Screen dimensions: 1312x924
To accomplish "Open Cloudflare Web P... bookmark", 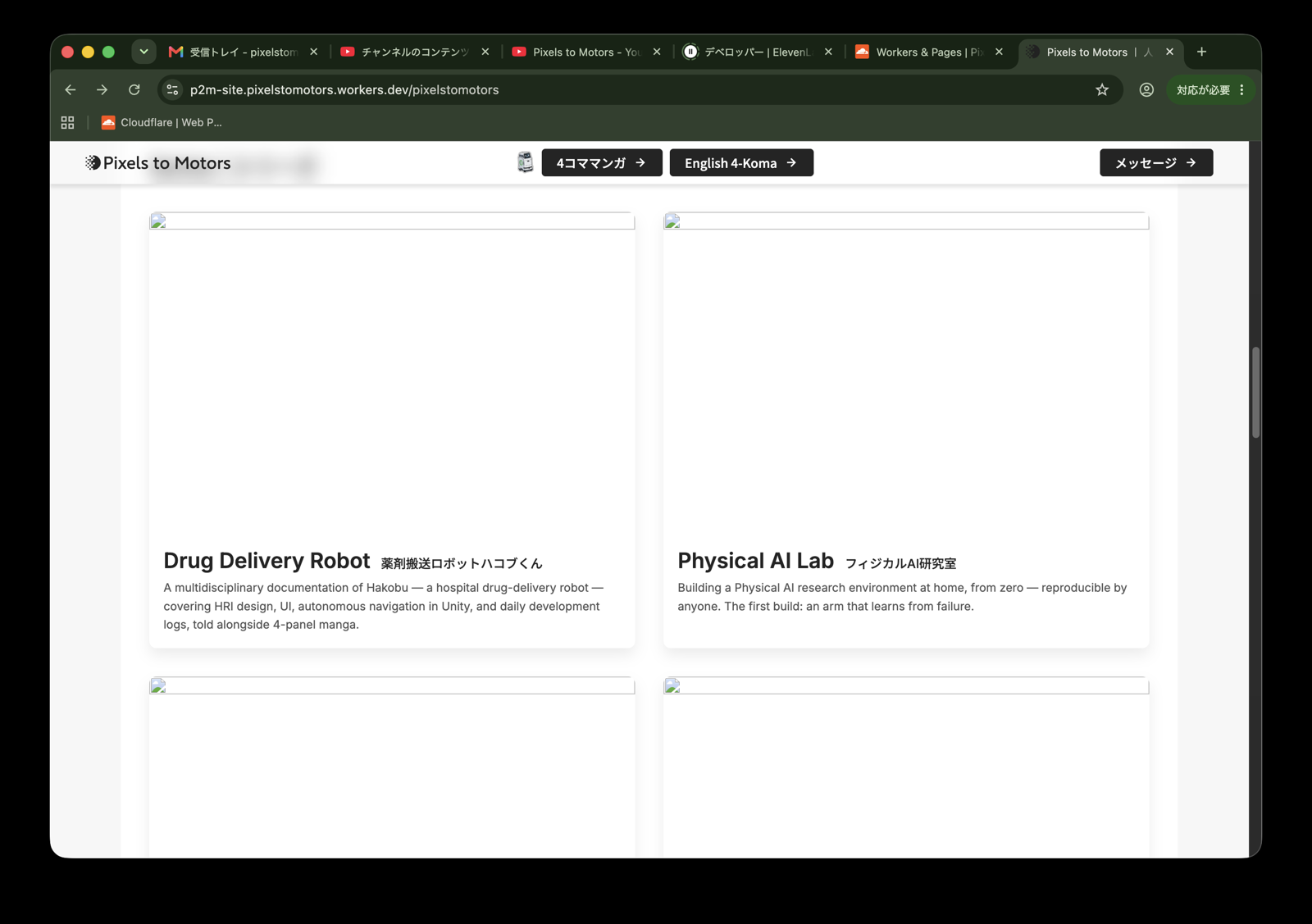I will [x=162, y=122].
